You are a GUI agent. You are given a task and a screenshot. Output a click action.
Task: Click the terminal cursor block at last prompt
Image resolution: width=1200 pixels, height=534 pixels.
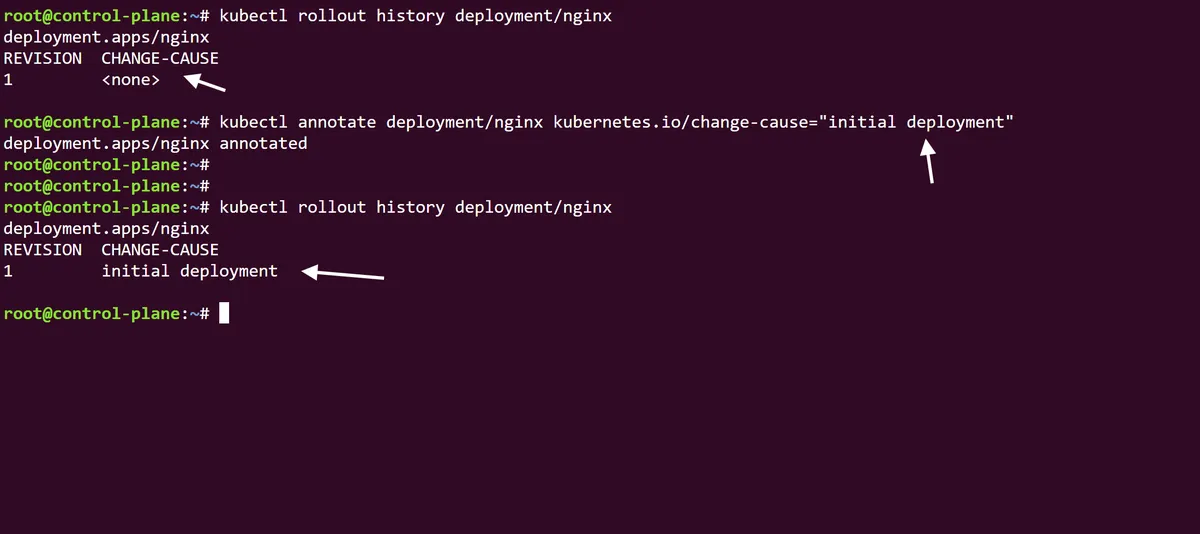click(224, 313)
